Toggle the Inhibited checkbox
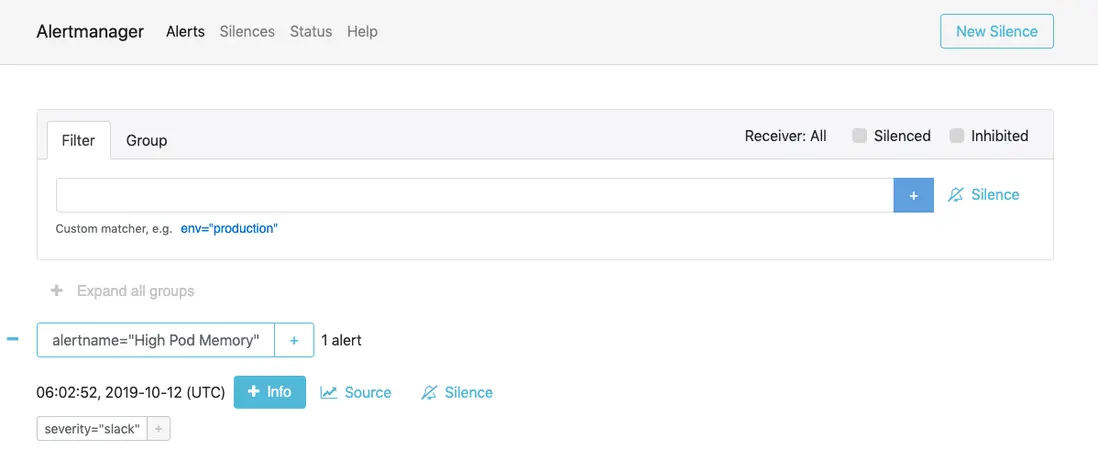The height and width of the screenshot is (460, 1098). tap(957, 136)
